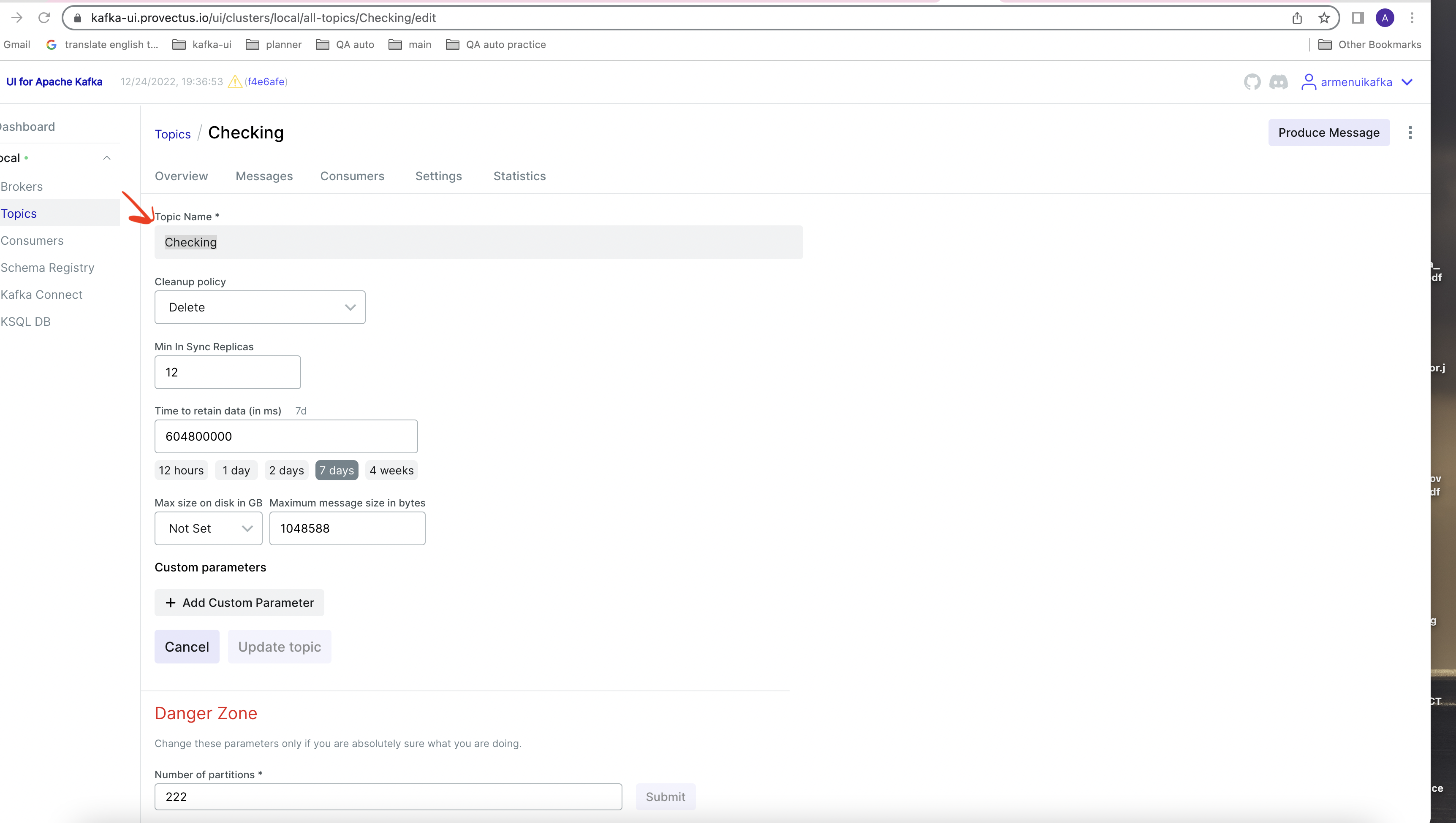Click the Produce Message button
1456x823 pixels.
[1328, 133]
